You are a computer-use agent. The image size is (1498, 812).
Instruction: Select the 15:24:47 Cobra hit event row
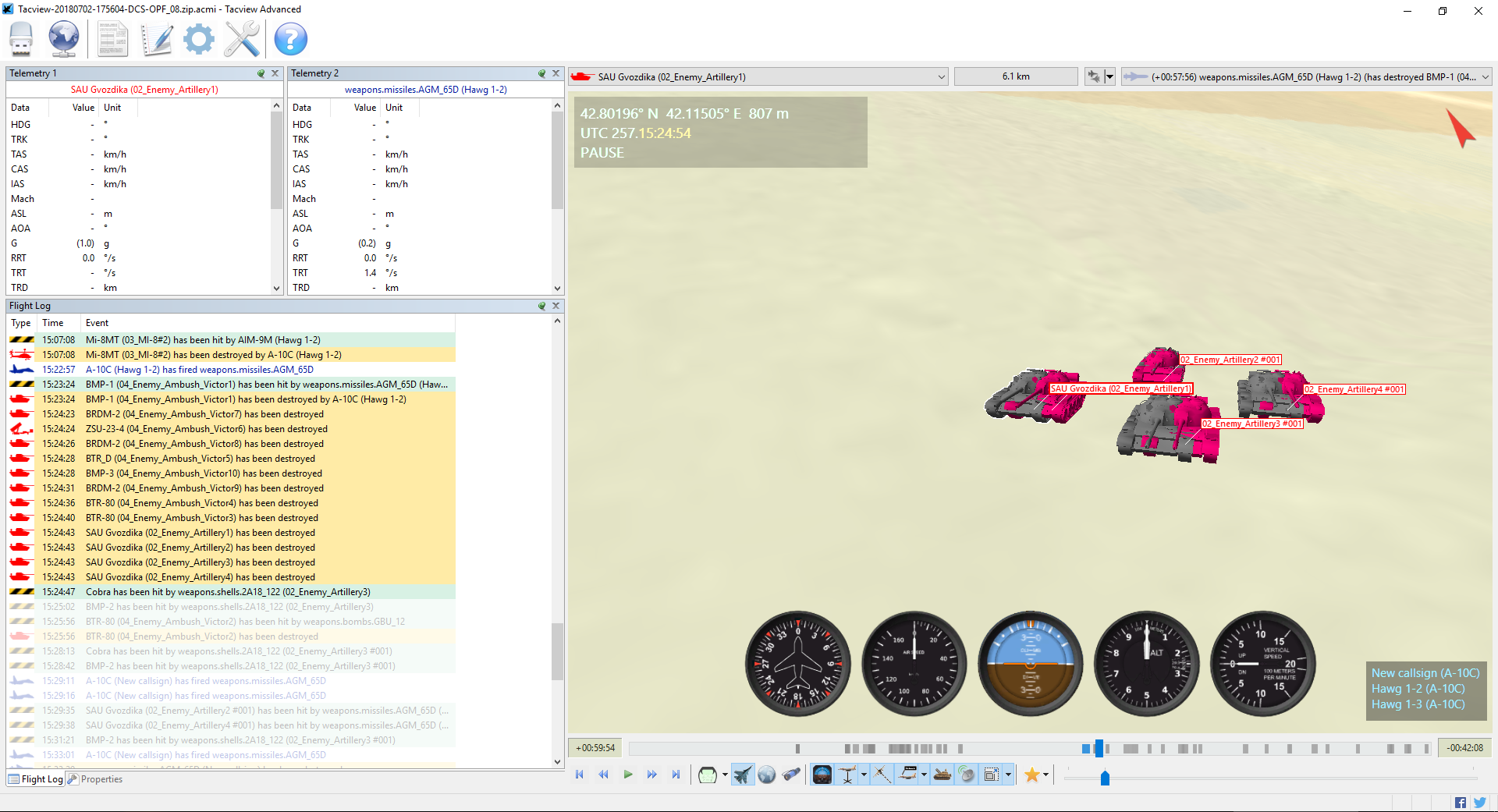(x=232, y=592)
